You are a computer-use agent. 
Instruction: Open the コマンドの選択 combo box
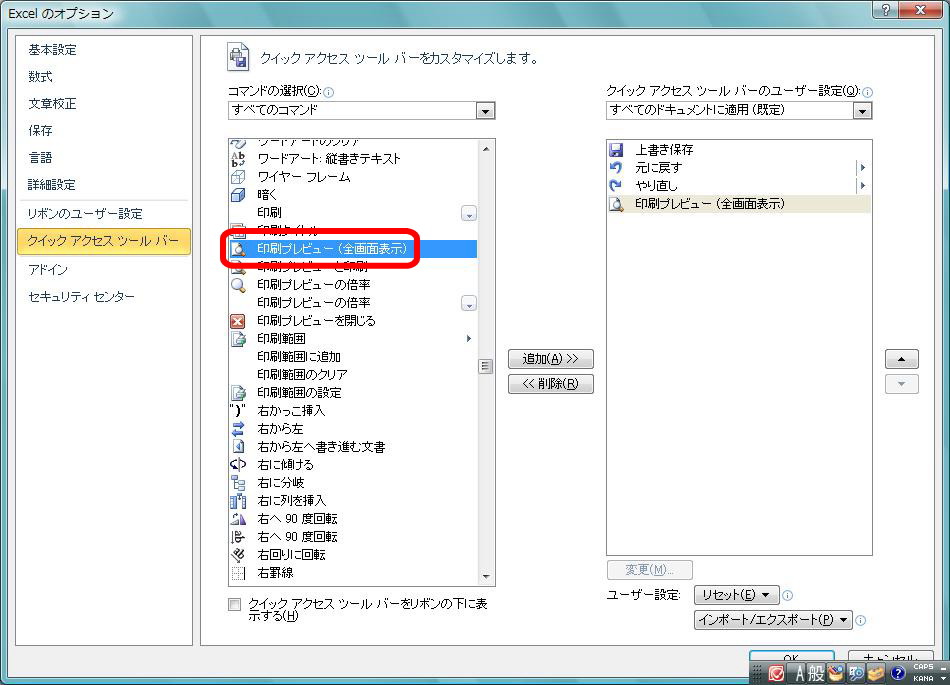click(x=362, y=110)
